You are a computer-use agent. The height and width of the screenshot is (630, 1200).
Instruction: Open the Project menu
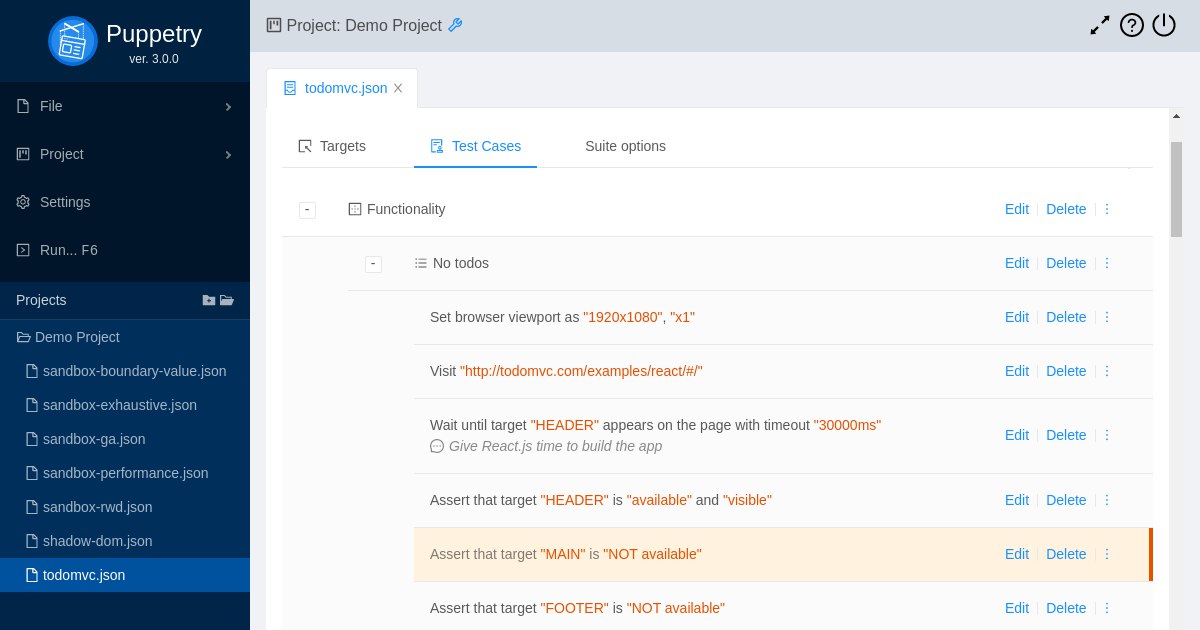pyautogui.click(x=125, y=154)
